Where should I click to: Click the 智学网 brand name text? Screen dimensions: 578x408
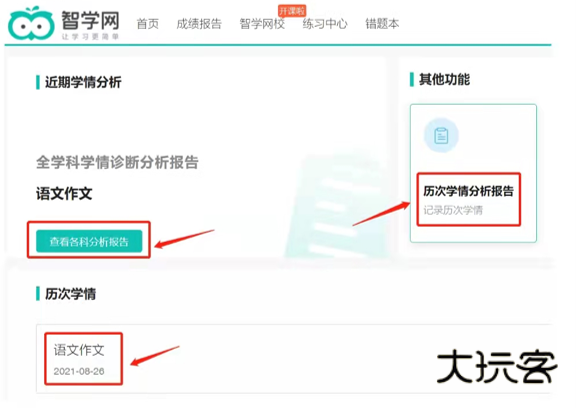coord(90,20)
